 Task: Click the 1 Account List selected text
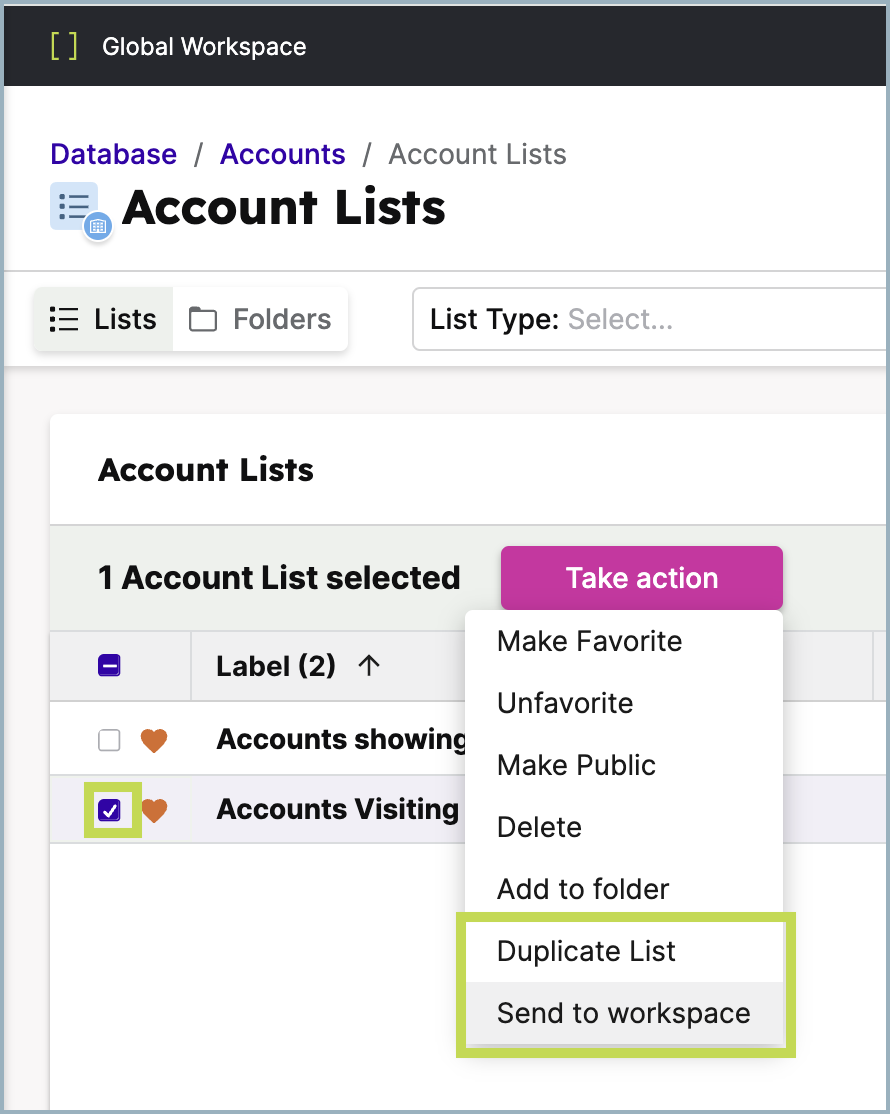pos(279,578)
